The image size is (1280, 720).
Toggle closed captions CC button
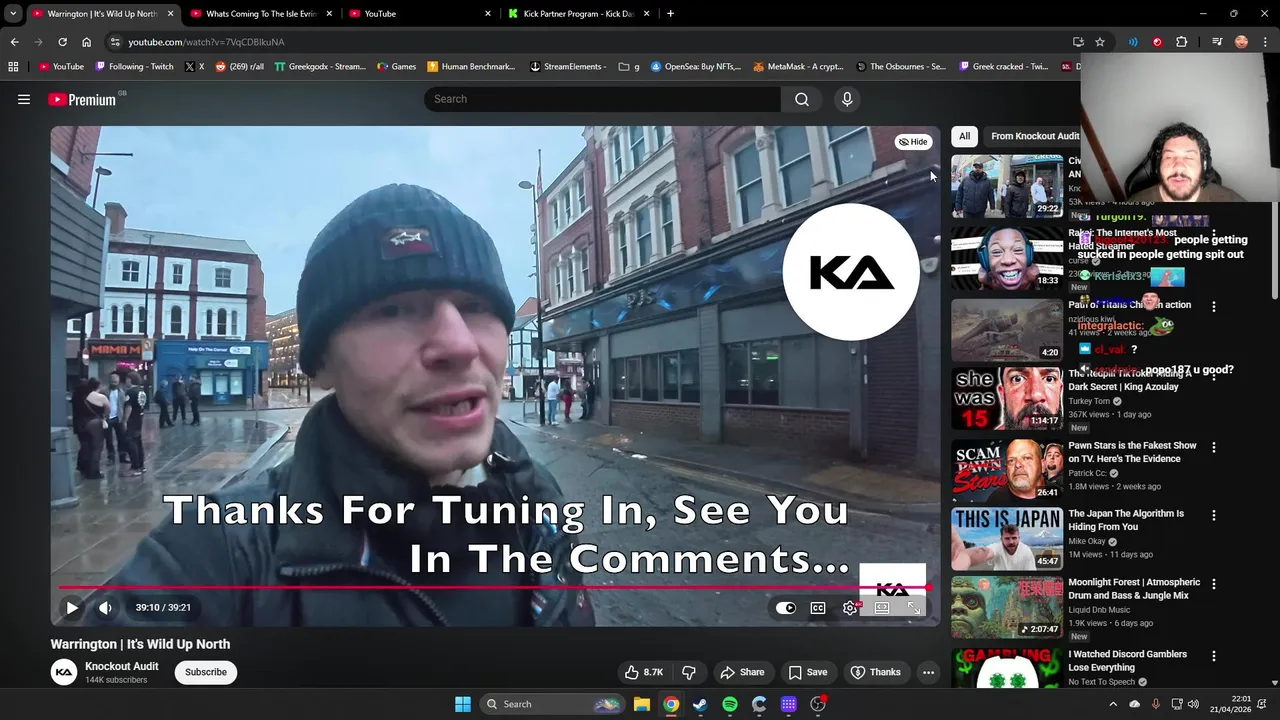818,607
